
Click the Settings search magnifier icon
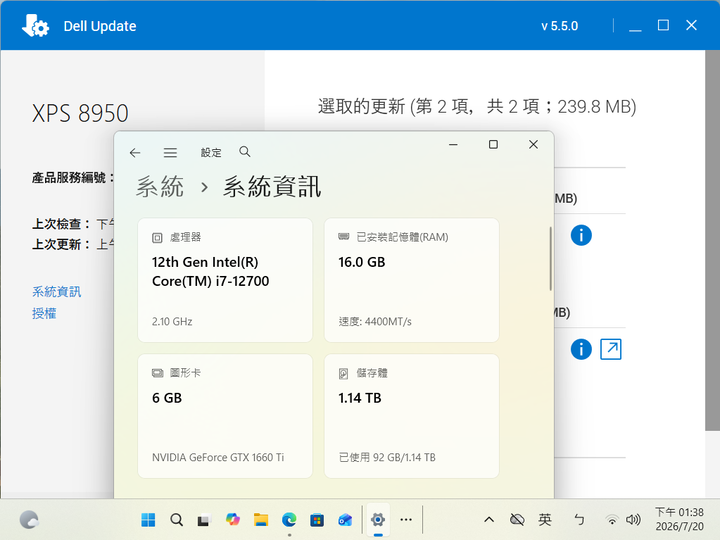click(245, 152)
